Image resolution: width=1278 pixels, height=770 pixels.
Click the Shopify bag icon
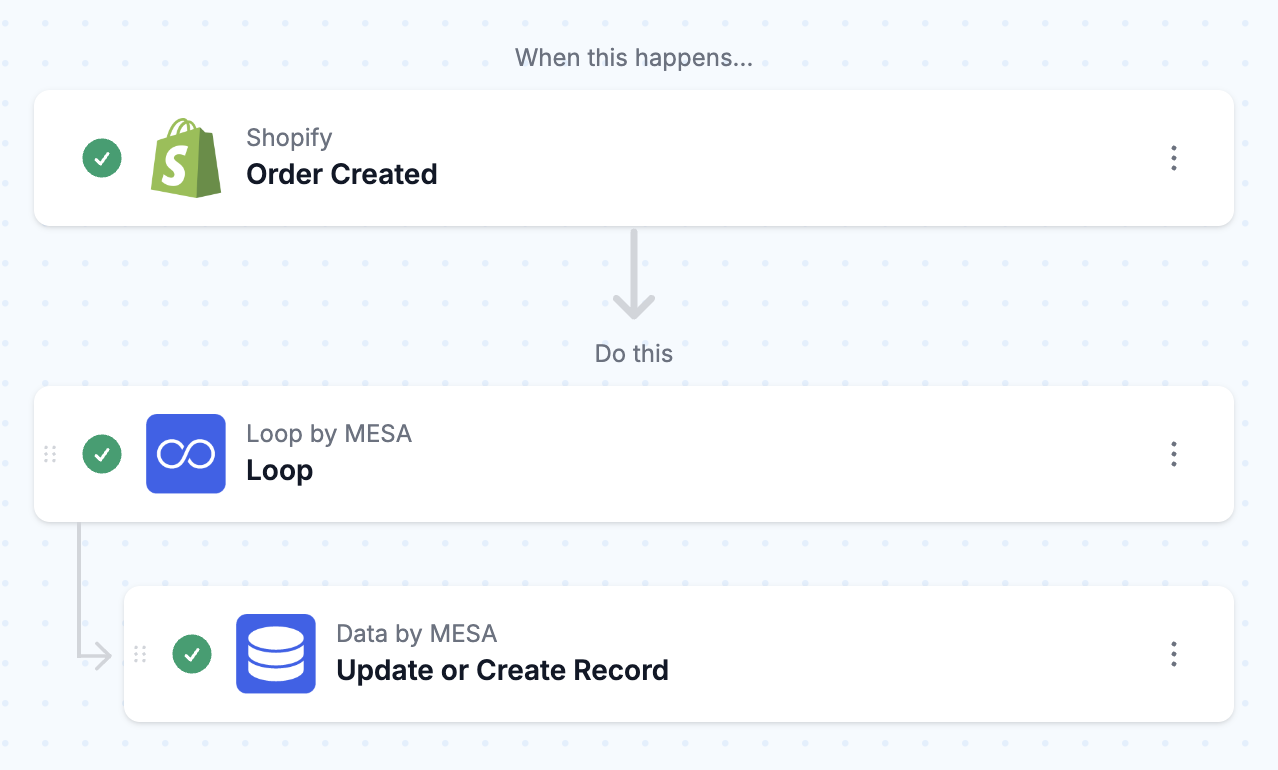(186, 158)
